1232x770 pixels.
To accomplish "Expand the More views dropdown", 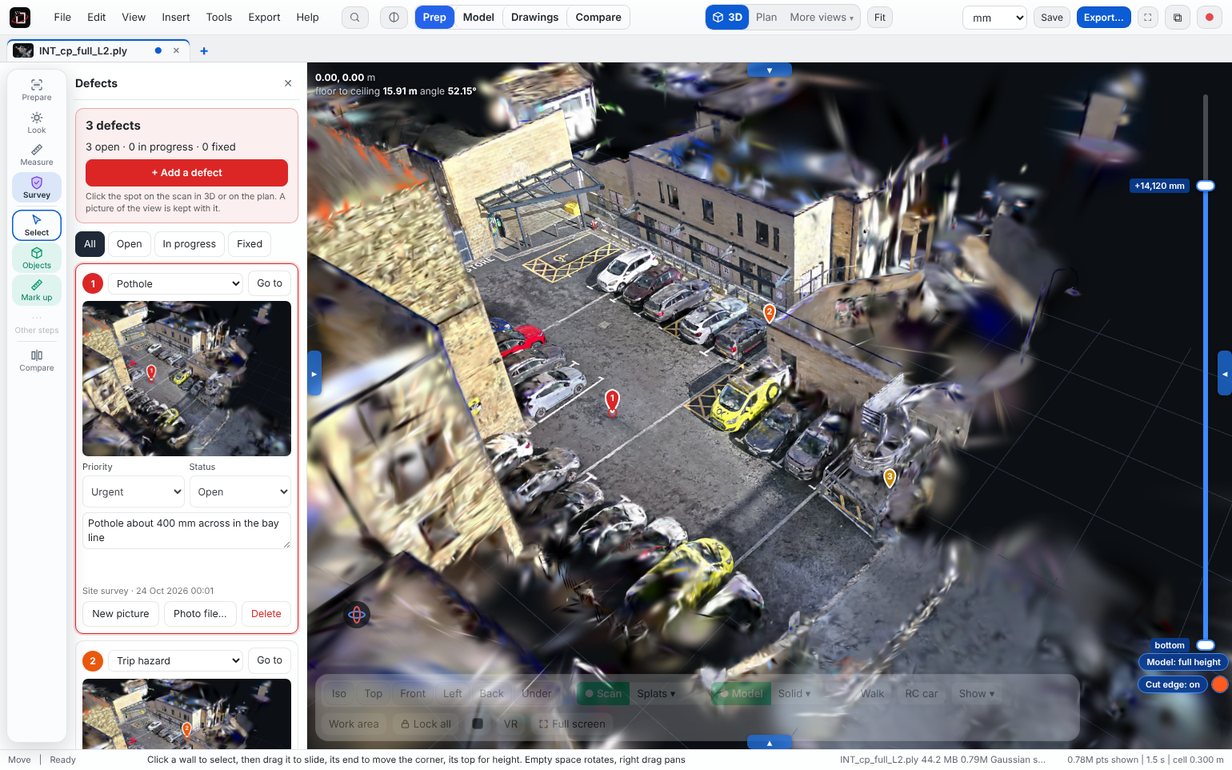I will [822, 17].
